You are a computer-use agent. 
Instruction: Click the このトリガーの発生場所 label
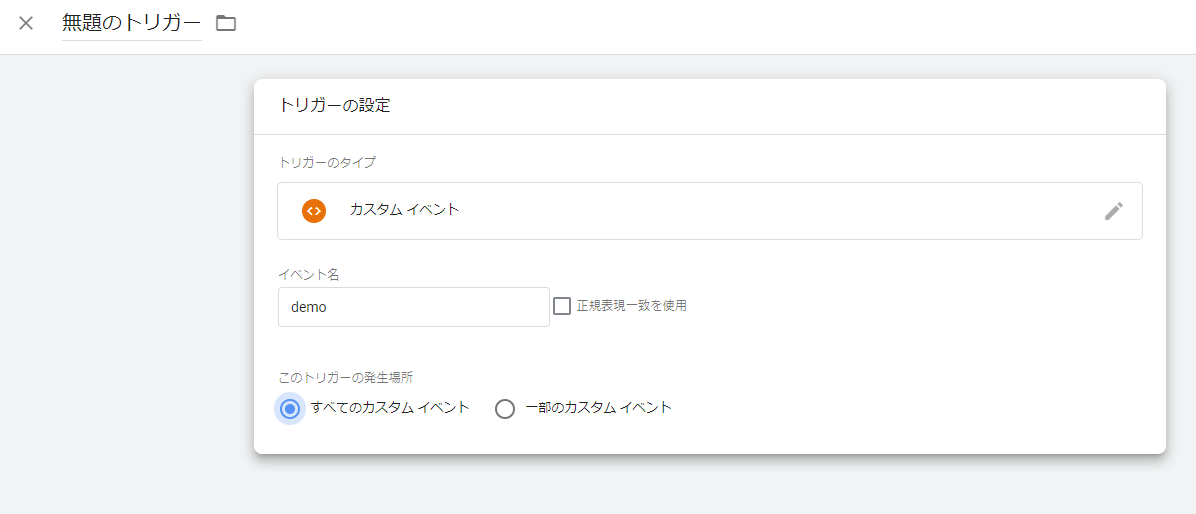[x=346, y=377]
